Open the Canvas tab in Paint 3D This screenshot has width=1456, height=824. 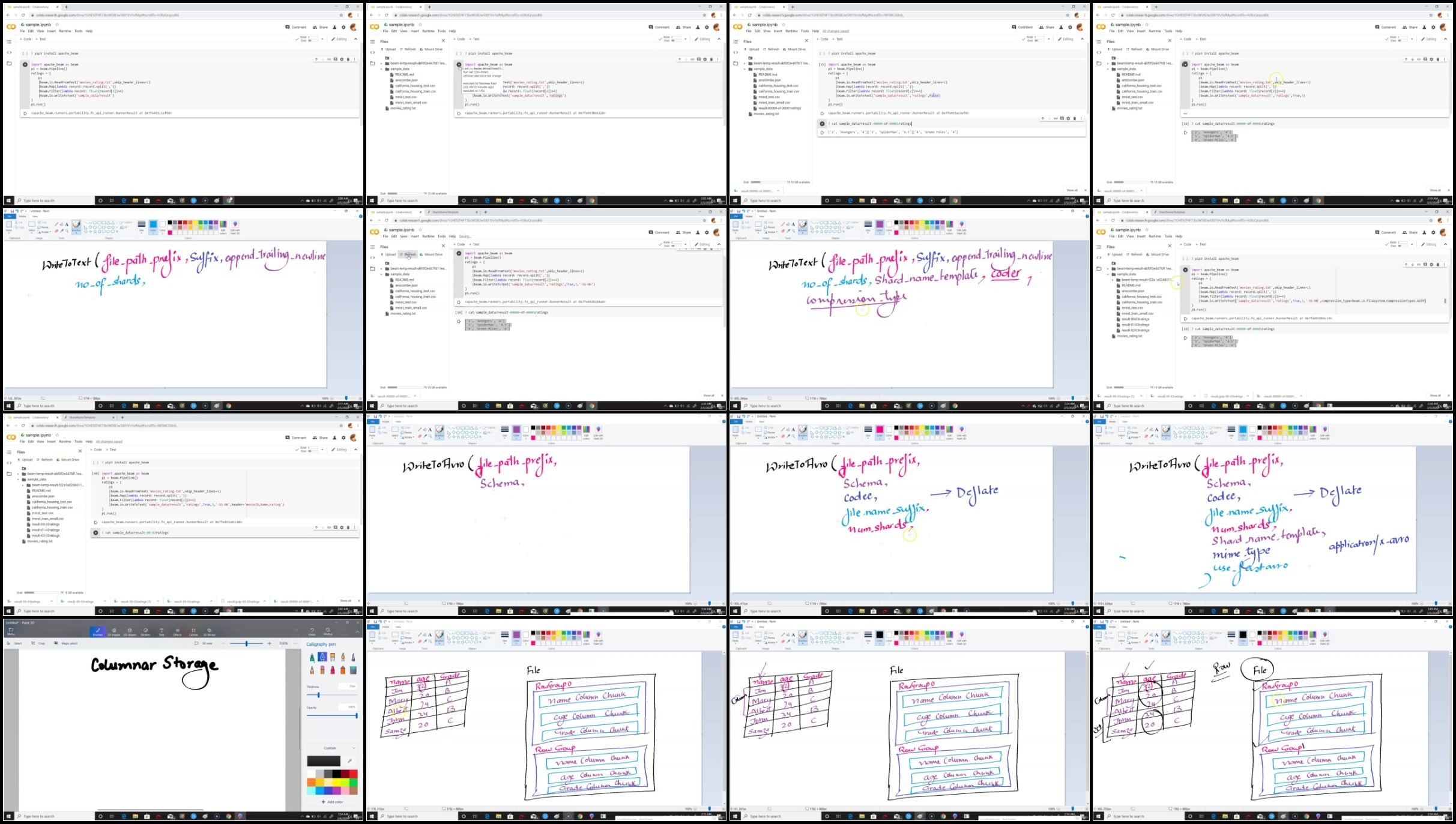coord(193,632)
